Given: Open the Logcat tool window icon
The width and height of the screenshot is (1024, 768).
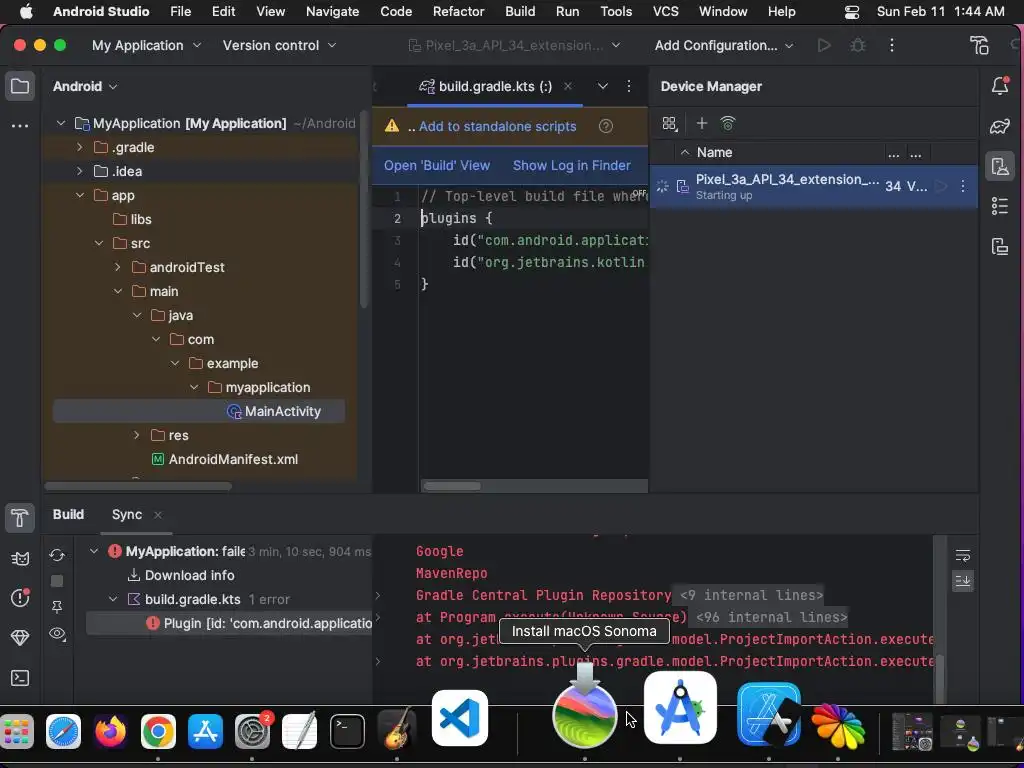Looking at the screenshot, I should point(20,558).
